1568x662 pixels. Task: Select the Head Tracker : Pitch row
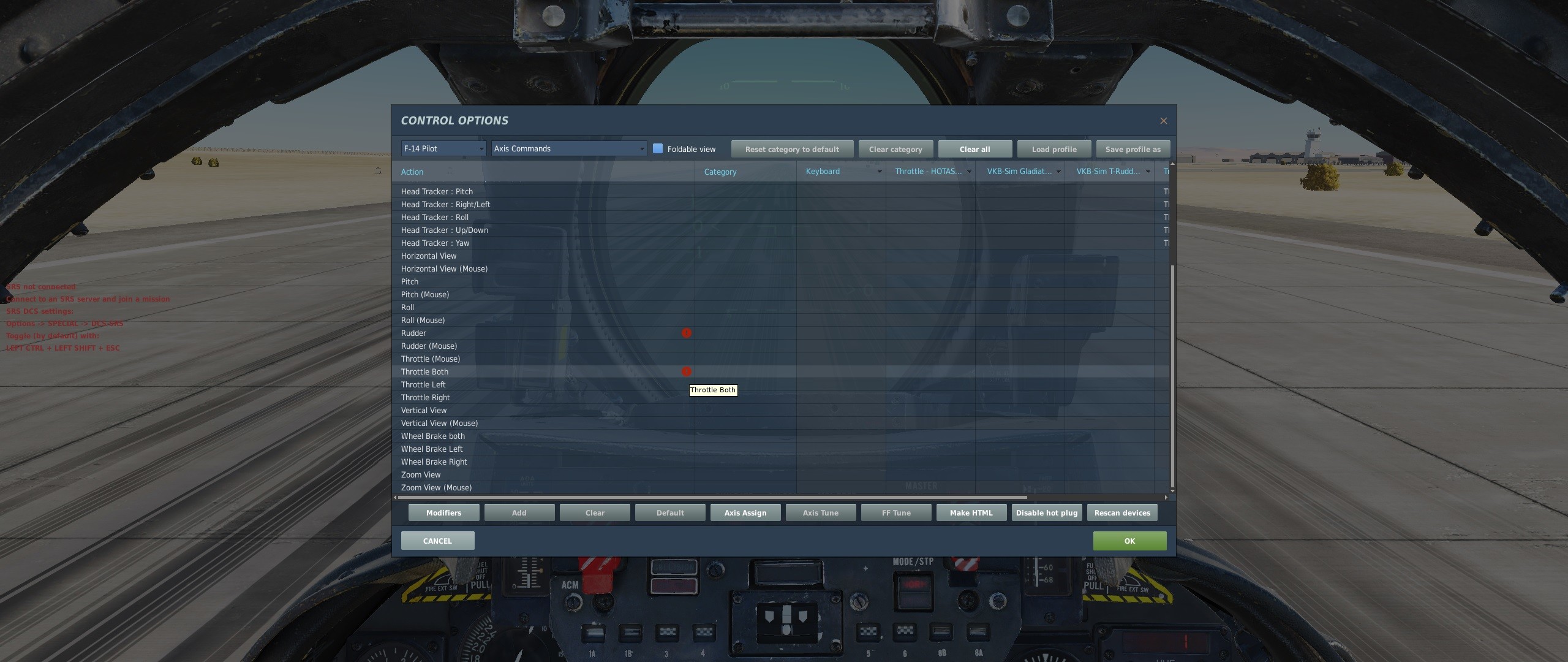pyautogui.click(x=781, y=191)
